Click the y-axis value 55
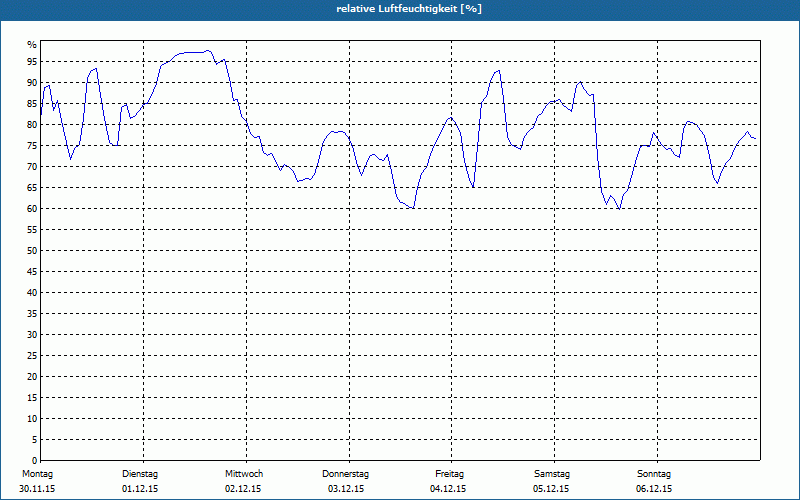 click(x=32, y=230)
